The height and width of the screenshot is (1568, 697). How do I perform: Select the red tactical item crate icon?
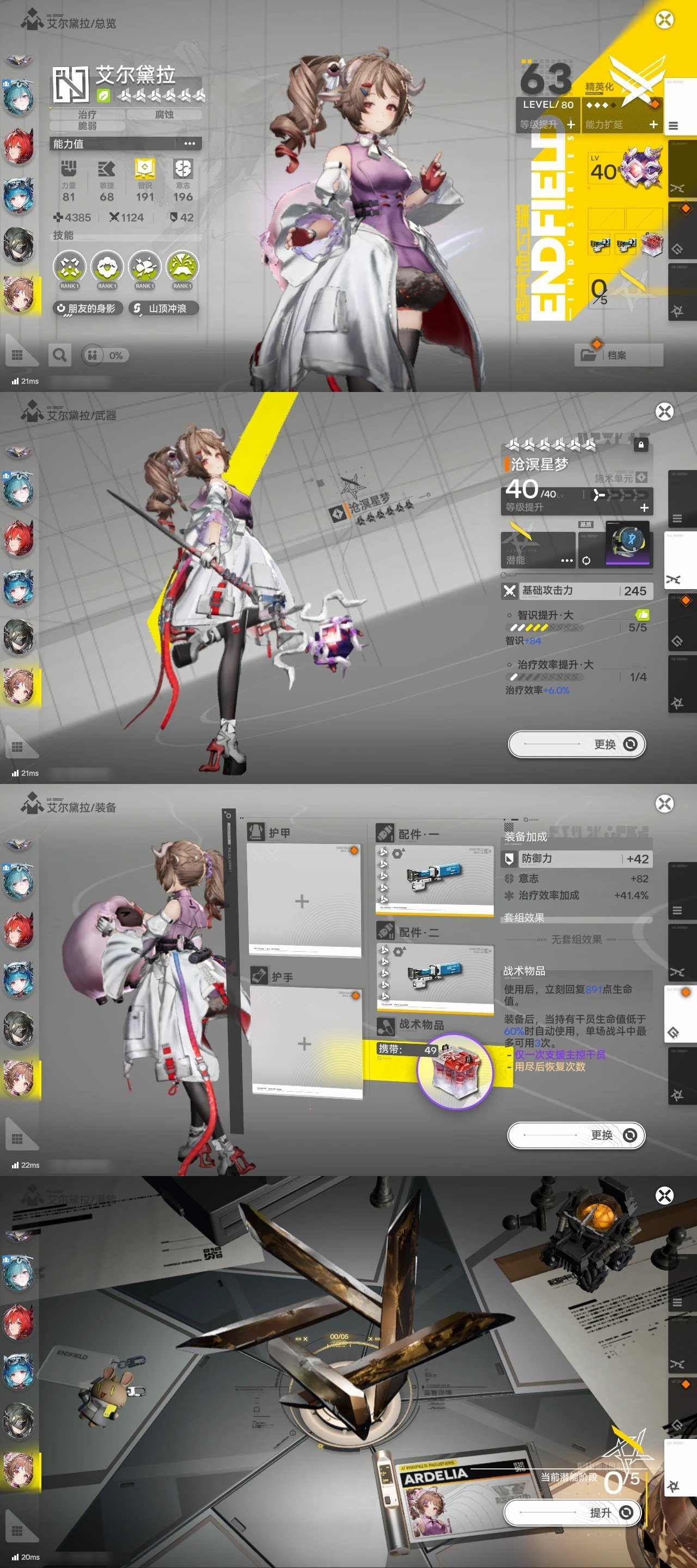(x=455, y=1069)
